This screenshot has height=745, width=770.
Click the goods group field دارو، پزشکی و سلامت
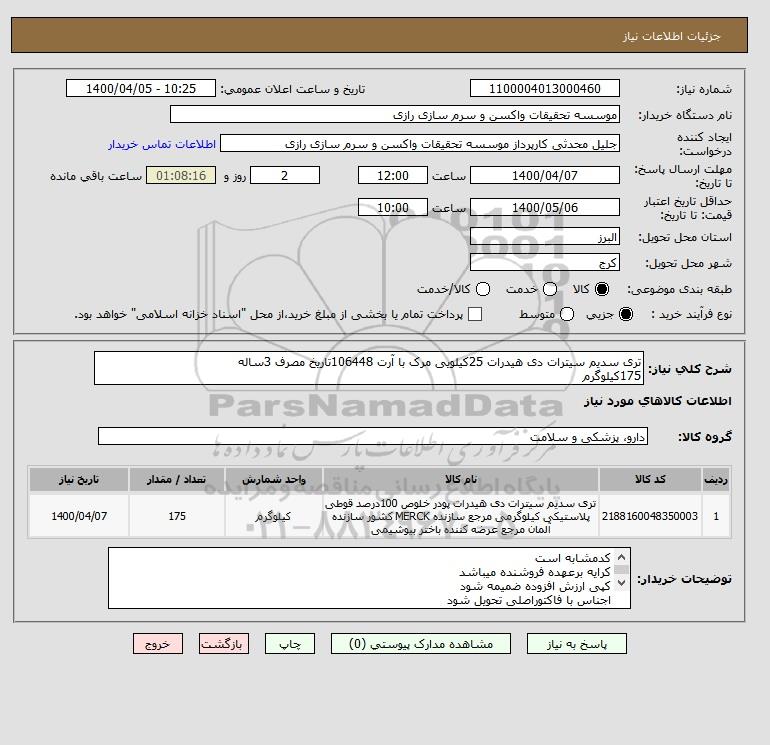pyautogui.click(x=373, y=436)
